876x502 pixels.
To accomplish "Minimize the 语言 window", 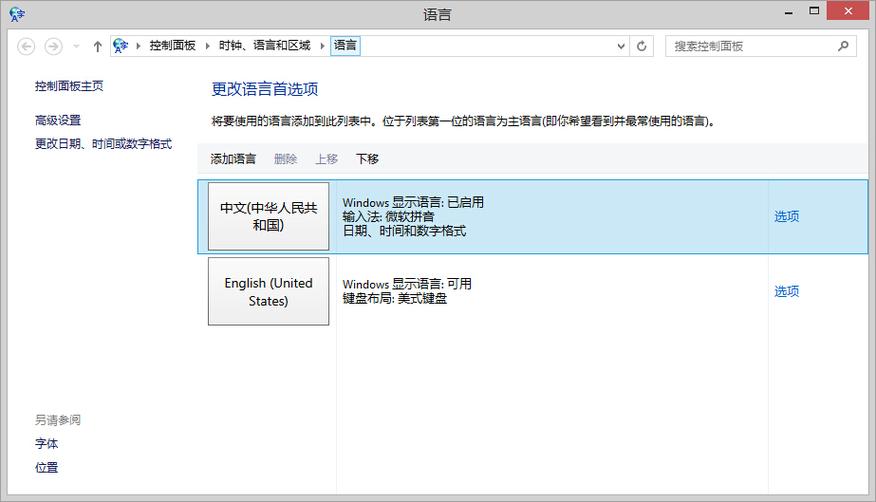I will tap(788, 11).
